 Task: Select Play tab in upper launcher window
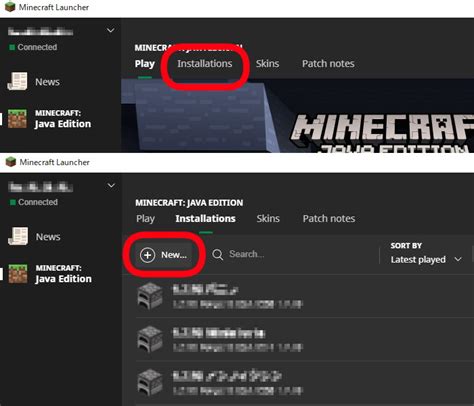click(145, 64)
